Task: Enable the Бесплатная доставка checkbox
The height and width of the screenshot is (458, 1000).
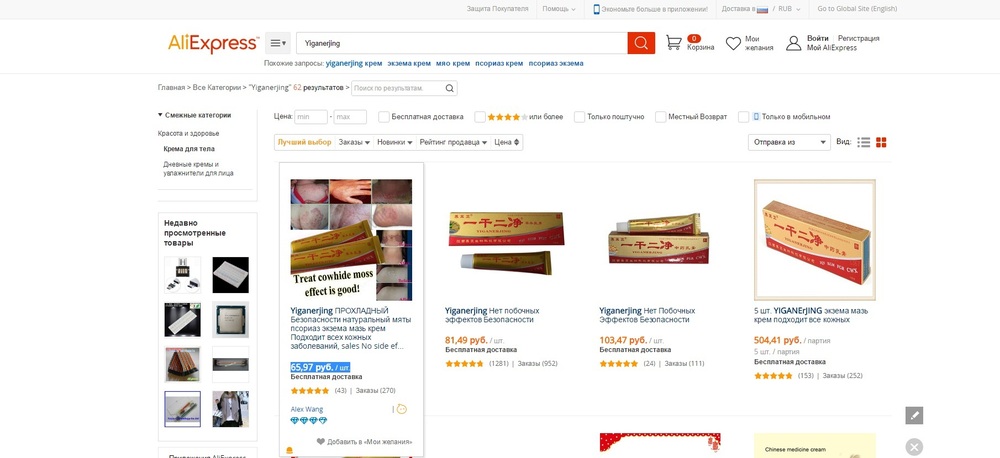Action: (384, 117)
